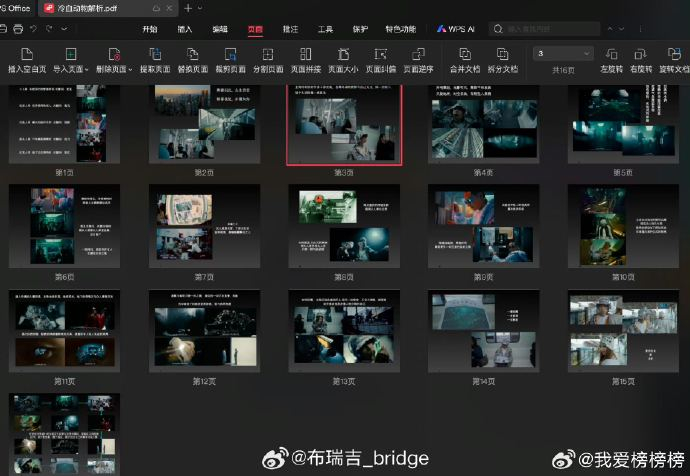The height and width of the screenshot is (476, 690).
Task: Click the down chevron beside the search box
Action: (x=621, y=29)
